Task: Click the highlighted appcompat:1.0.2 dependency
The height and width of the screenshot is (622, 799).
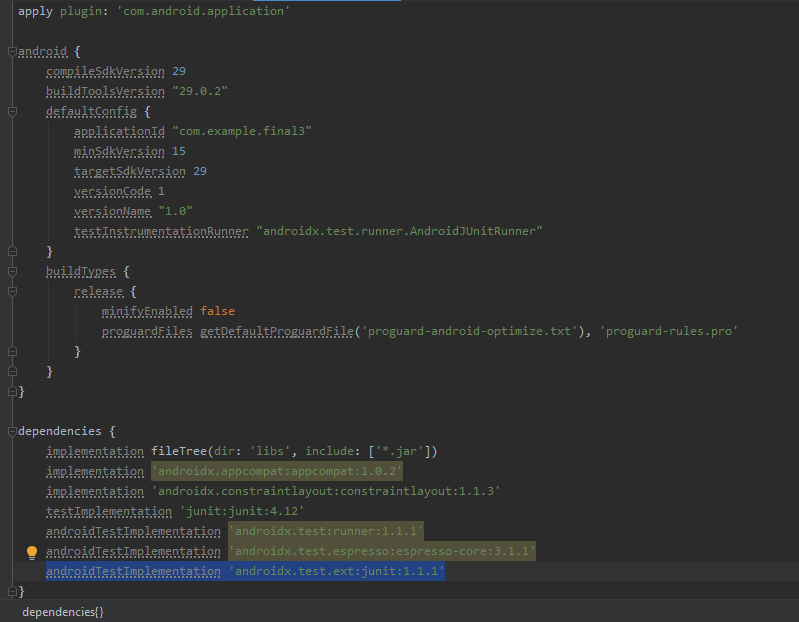Action: point(277,471)
